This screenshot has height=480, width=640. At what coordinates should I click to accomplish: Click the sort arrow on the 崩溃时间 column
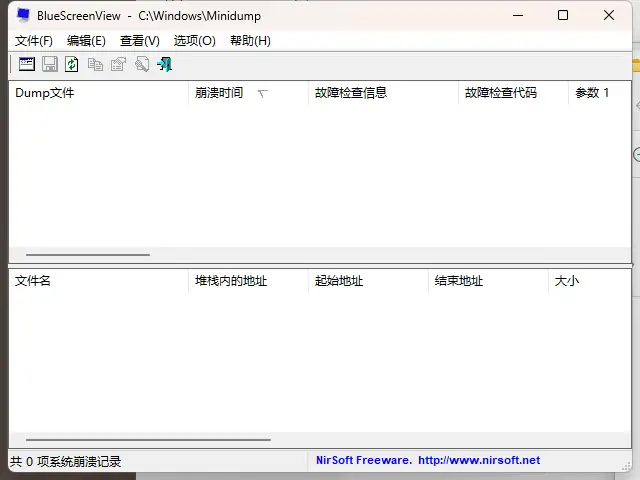click(262, 94)
